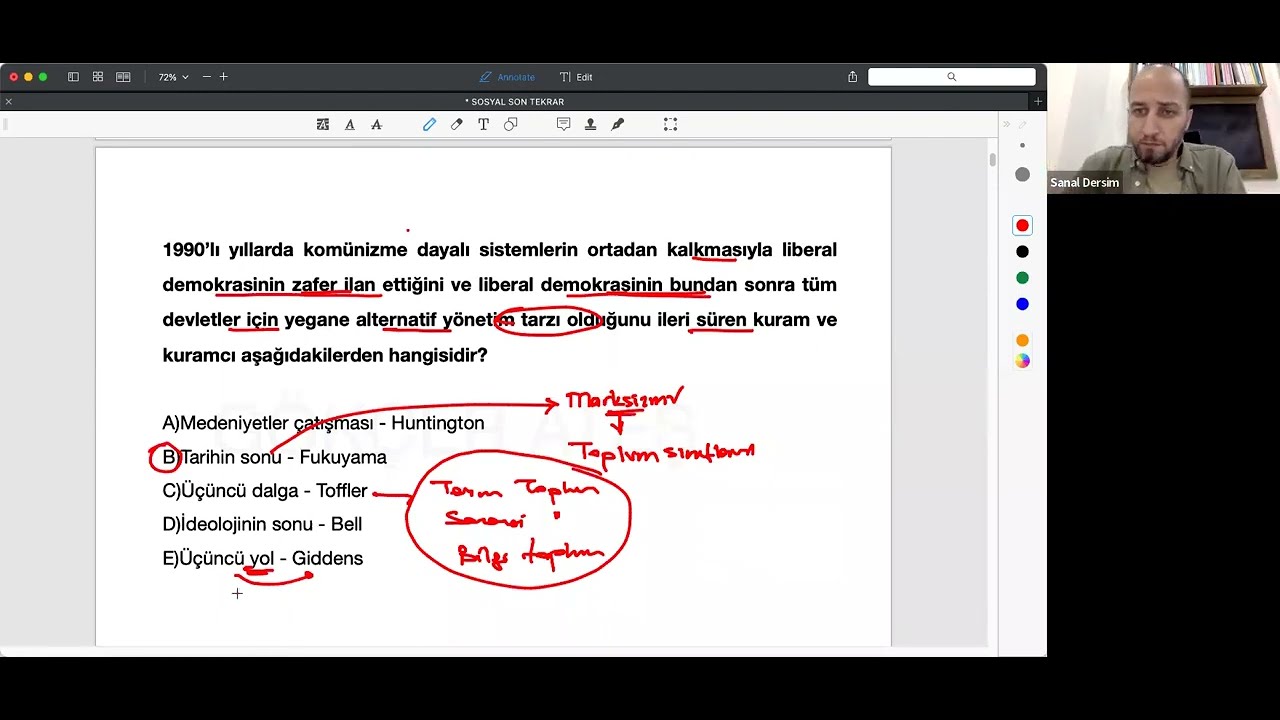Toggle the sidebar panel icon
The height and width of the screenshot is (720, 1280).
(x=73, y=77)
